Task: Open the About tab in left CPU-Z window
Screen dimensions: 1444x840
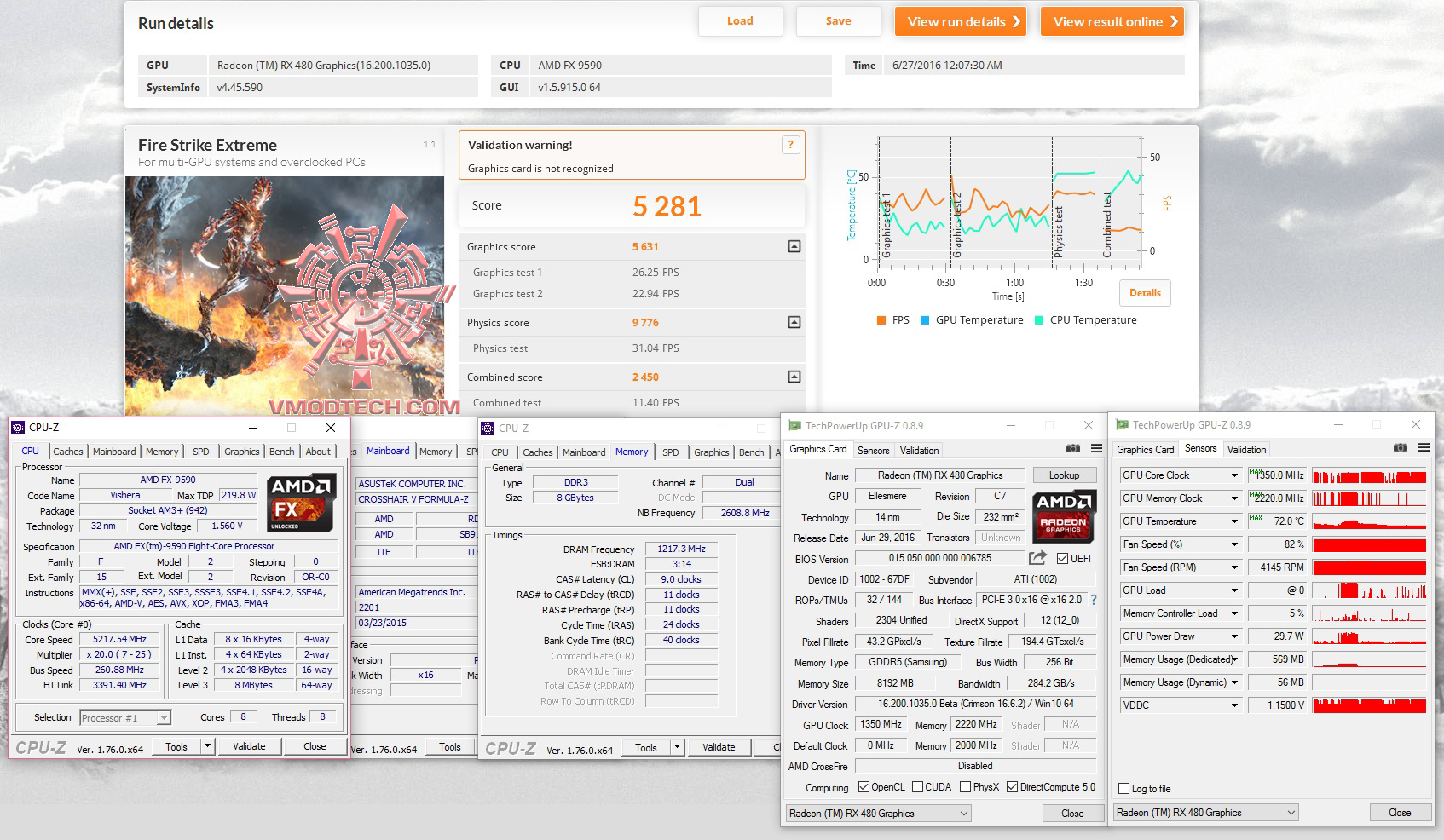Action: (x=318, y=452)
